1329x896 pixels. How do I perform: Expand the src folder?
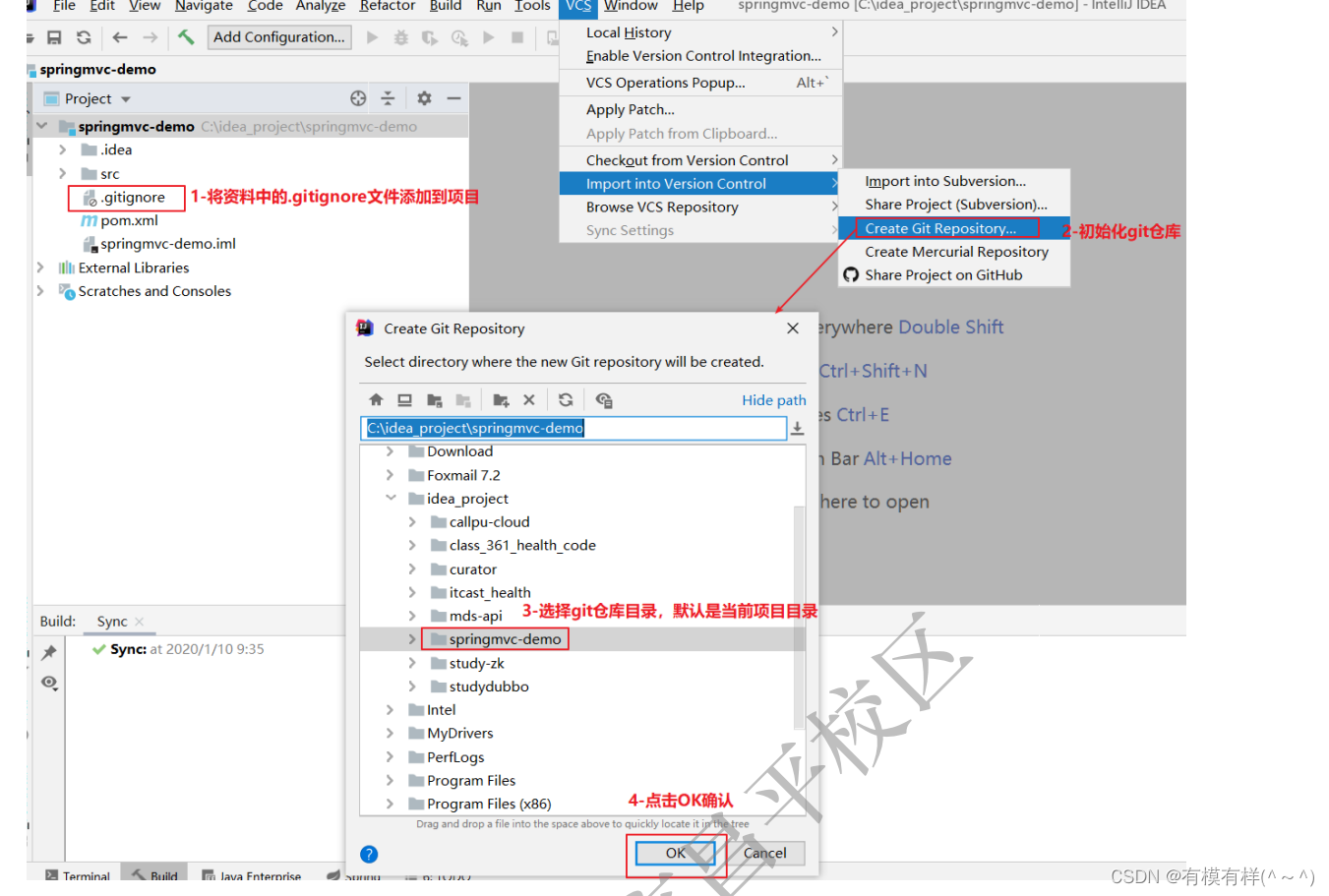pos(63,173)
